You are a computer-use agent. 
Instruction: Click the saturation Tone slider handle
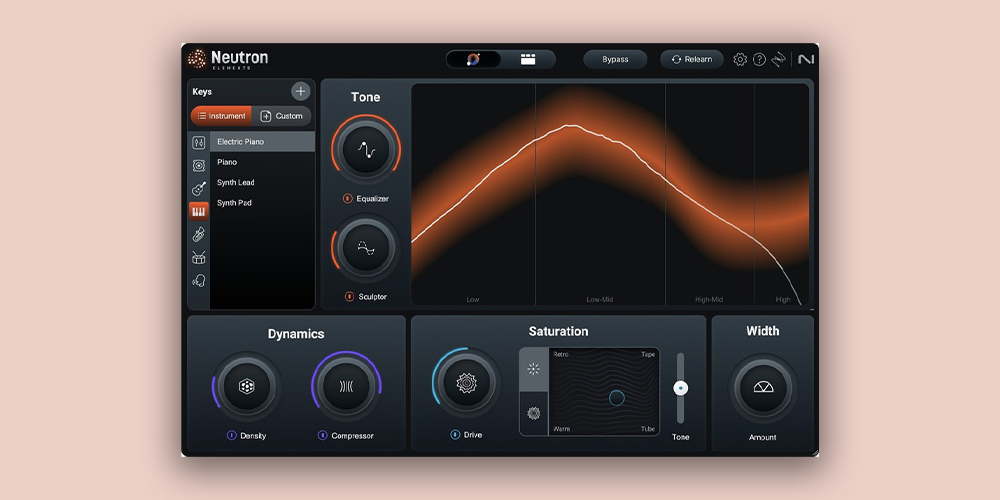(x=681, y=388)
